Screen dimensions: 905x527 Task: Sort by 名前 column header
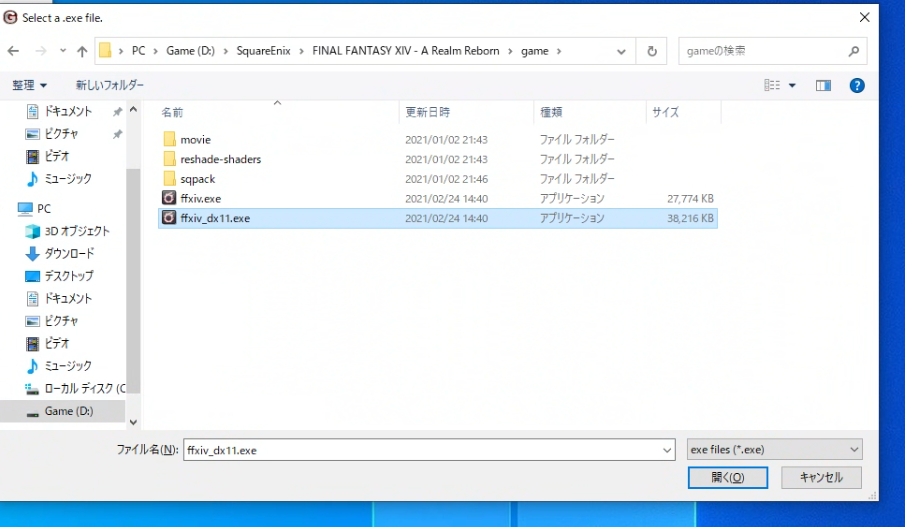172,112
